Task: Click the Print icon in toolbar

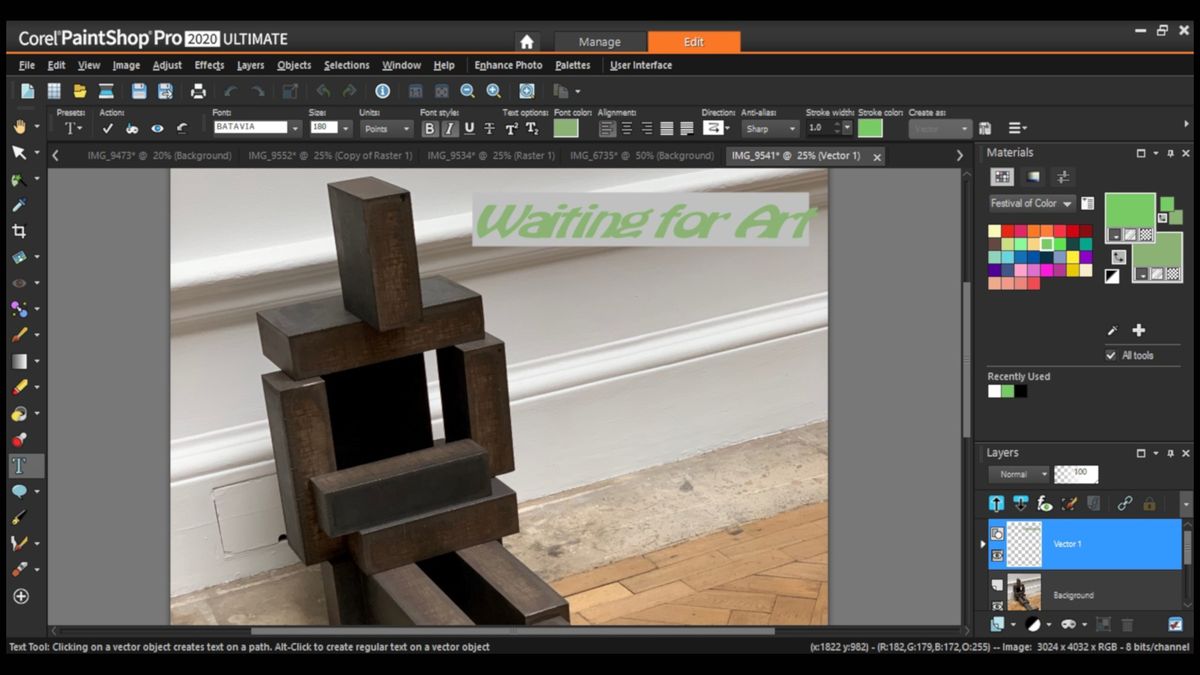Action: [x=198, y=91]
